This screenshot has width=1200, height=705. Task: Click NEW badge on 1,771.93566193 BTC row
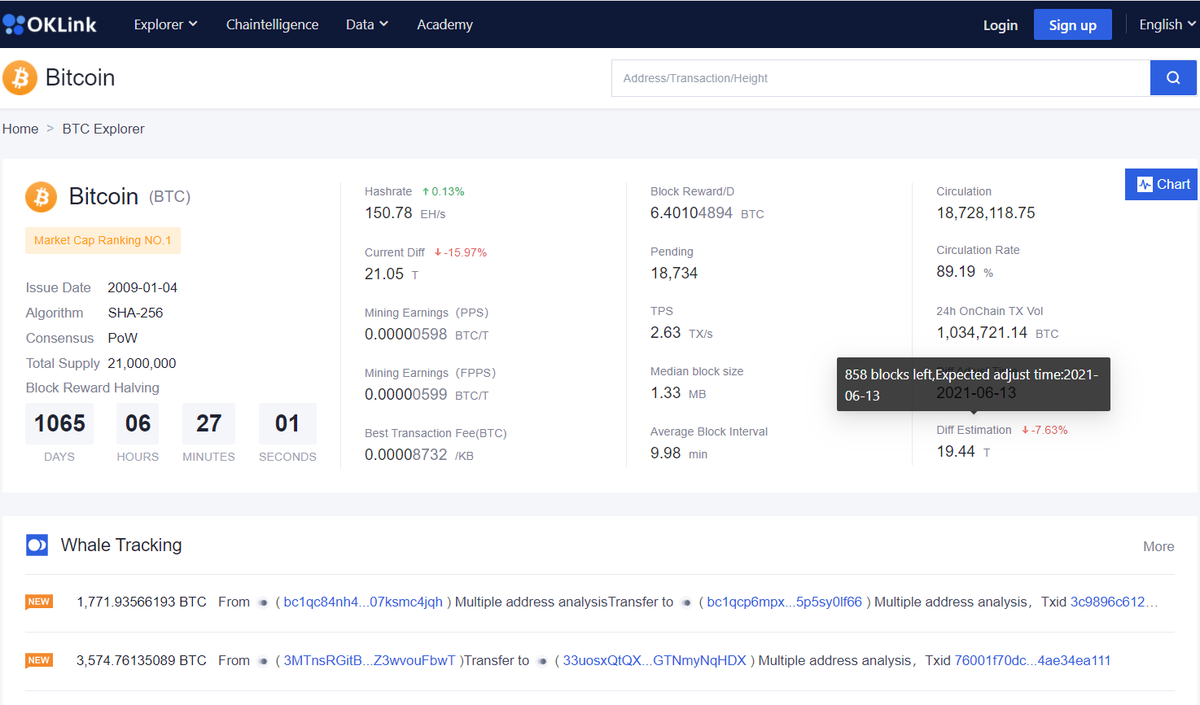[x=39, y=602]
